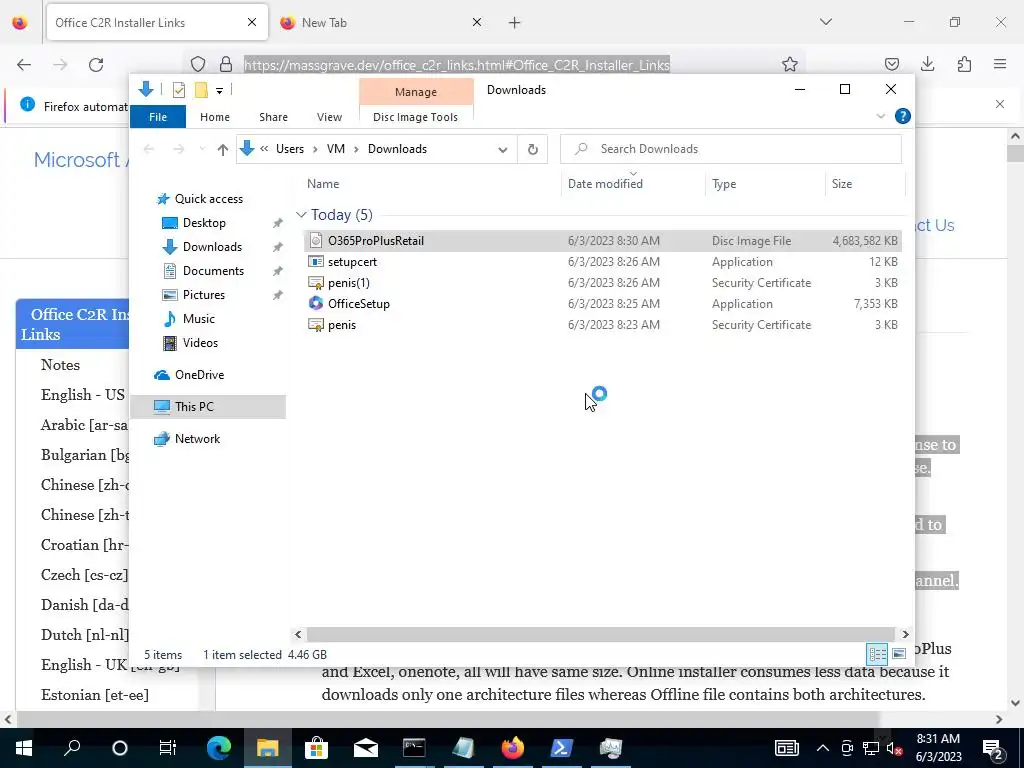Open Firefox list all tabs dropdown
The image size is (1024, 768).
click(x=825, y=22)
